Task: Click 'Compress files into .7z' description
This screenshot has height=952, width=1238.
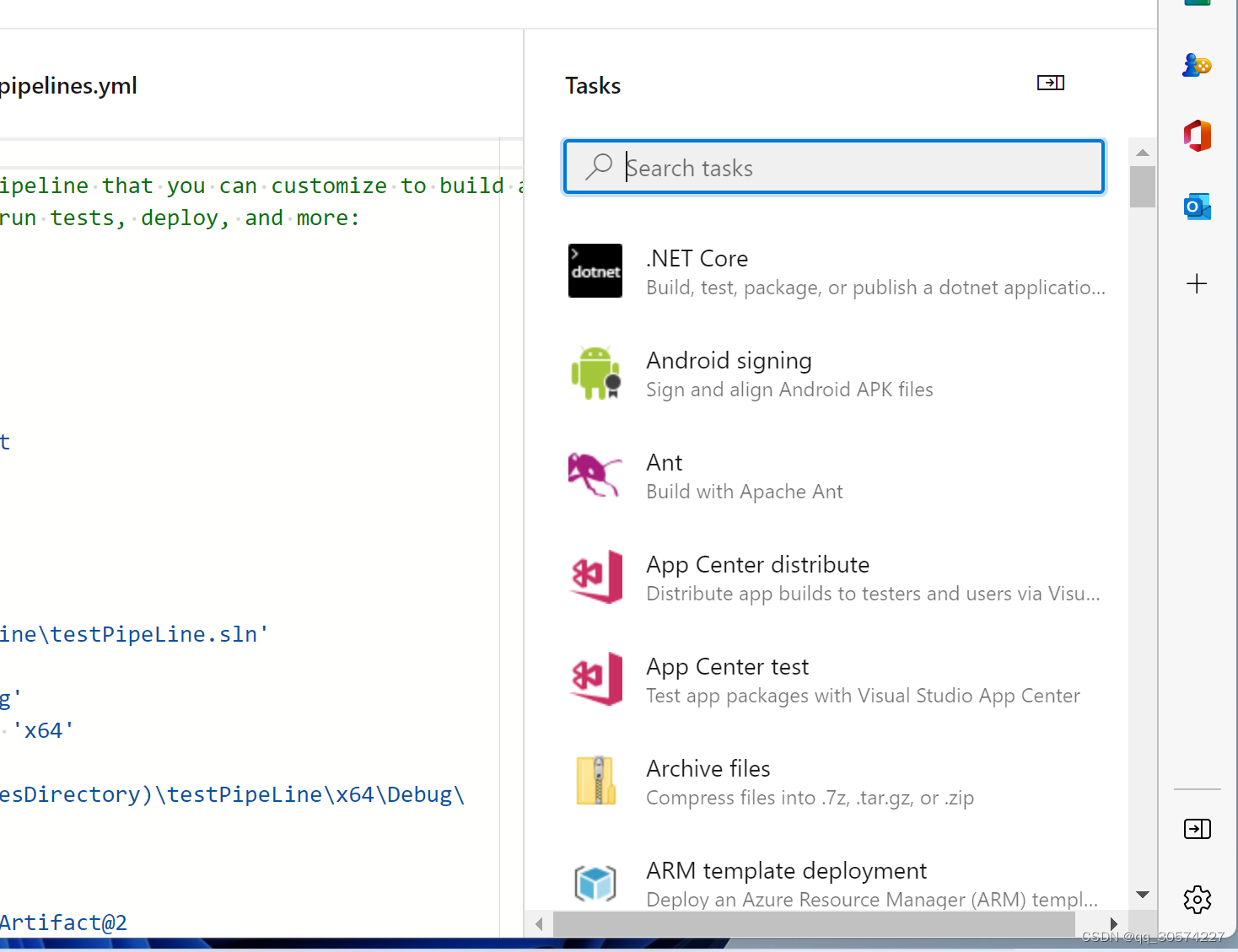Action: [x=810, y=798]
